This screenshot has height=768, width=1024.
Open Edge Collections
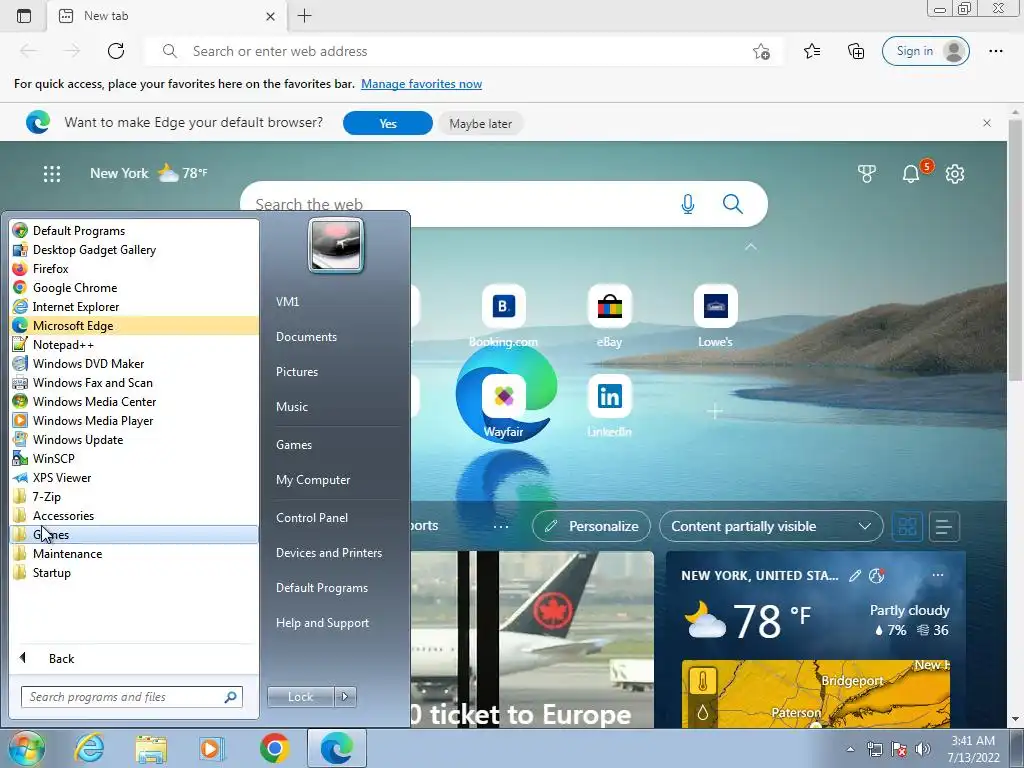click(856, 51)
